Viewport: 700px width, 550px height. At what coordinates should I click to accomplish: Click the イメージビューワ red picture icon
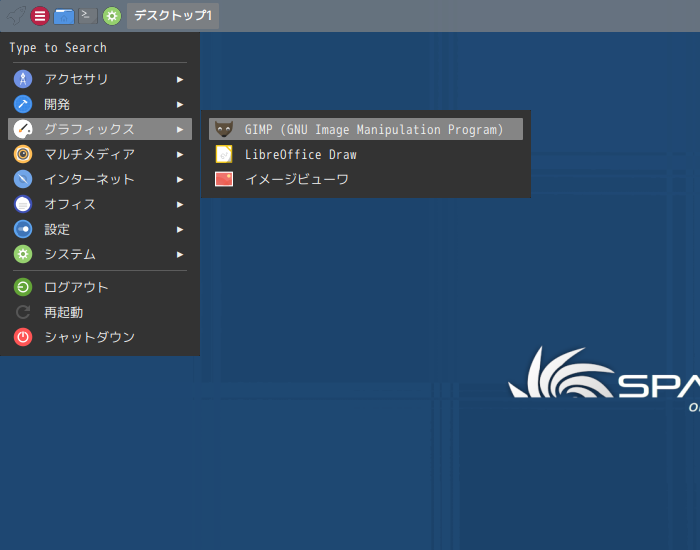pyautogui.click(x=224, y=179)
